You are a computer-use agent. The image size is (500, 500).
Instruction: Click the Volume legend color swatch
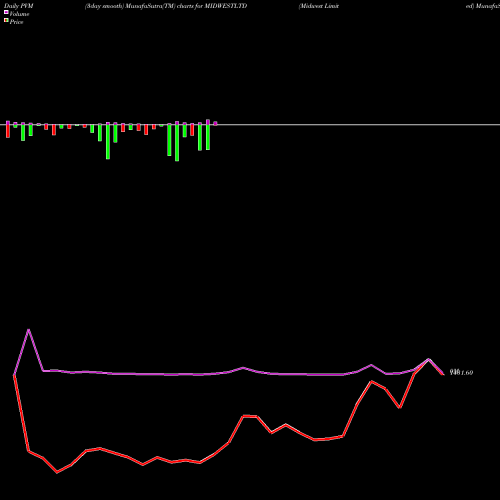coord(6,12)
